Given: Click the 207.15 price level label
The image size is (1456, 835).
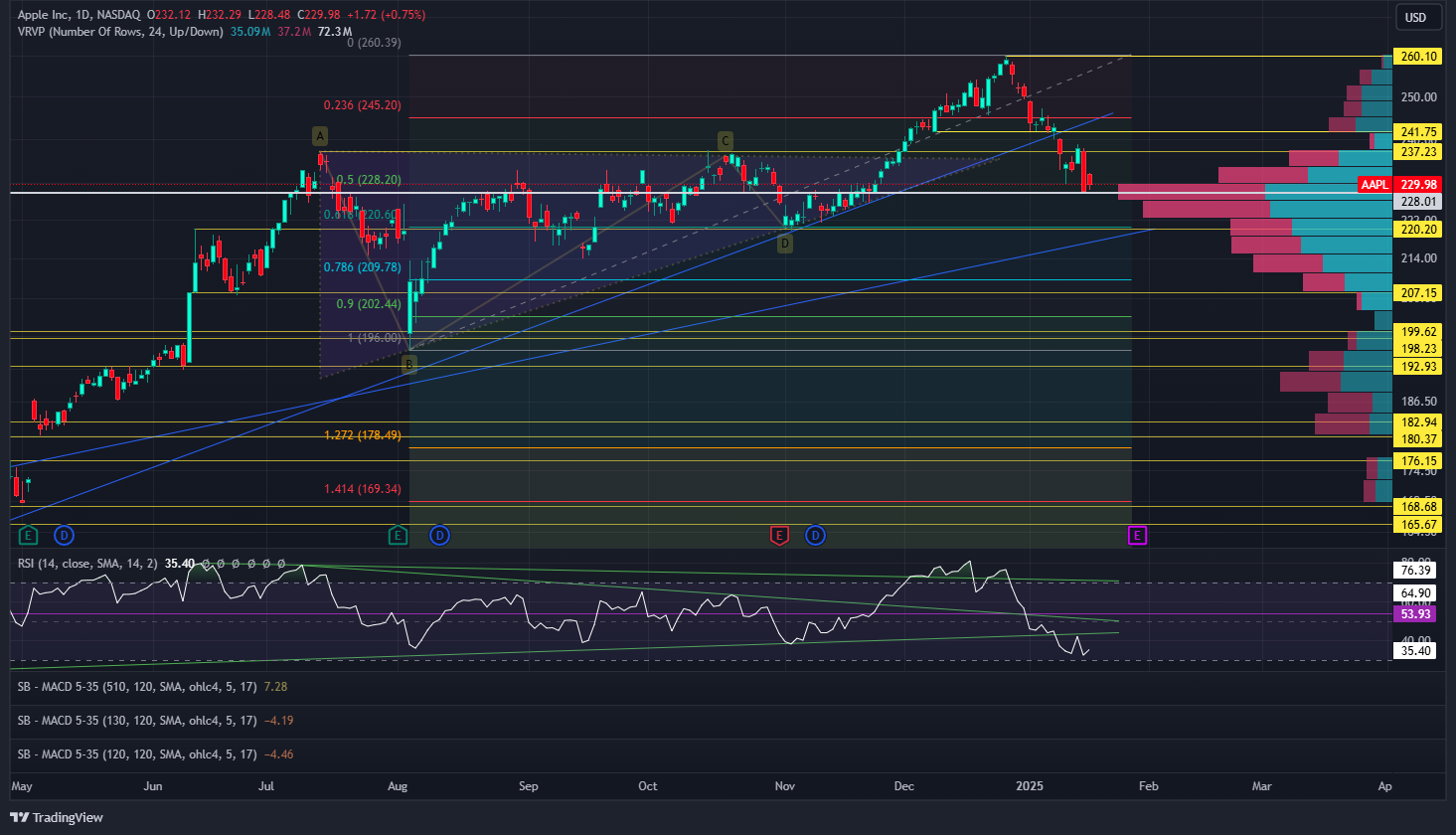Looking at the screenshot, I should 1418,294.
